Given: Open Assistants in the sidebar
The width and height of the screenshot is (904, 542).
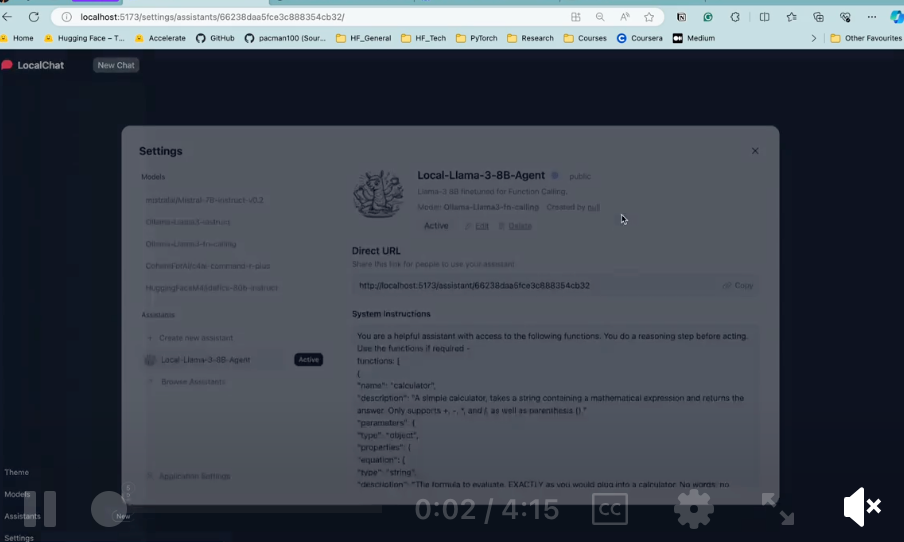Looking at the screenshot, I should tap(22, 516).
